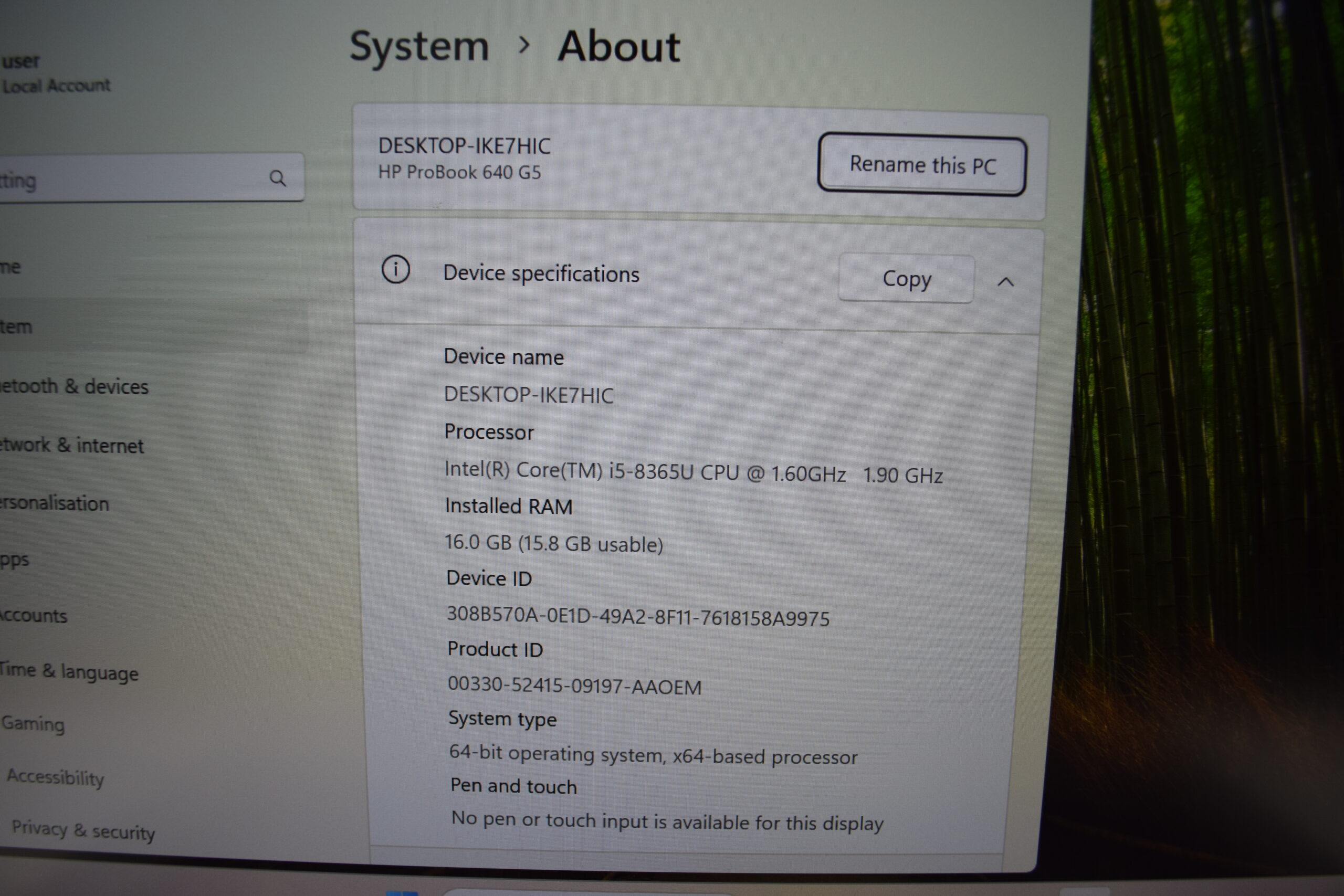This screenshot has height=896, width=1344.
Task: Click the search magnifier icon
Action: (278, 179)
